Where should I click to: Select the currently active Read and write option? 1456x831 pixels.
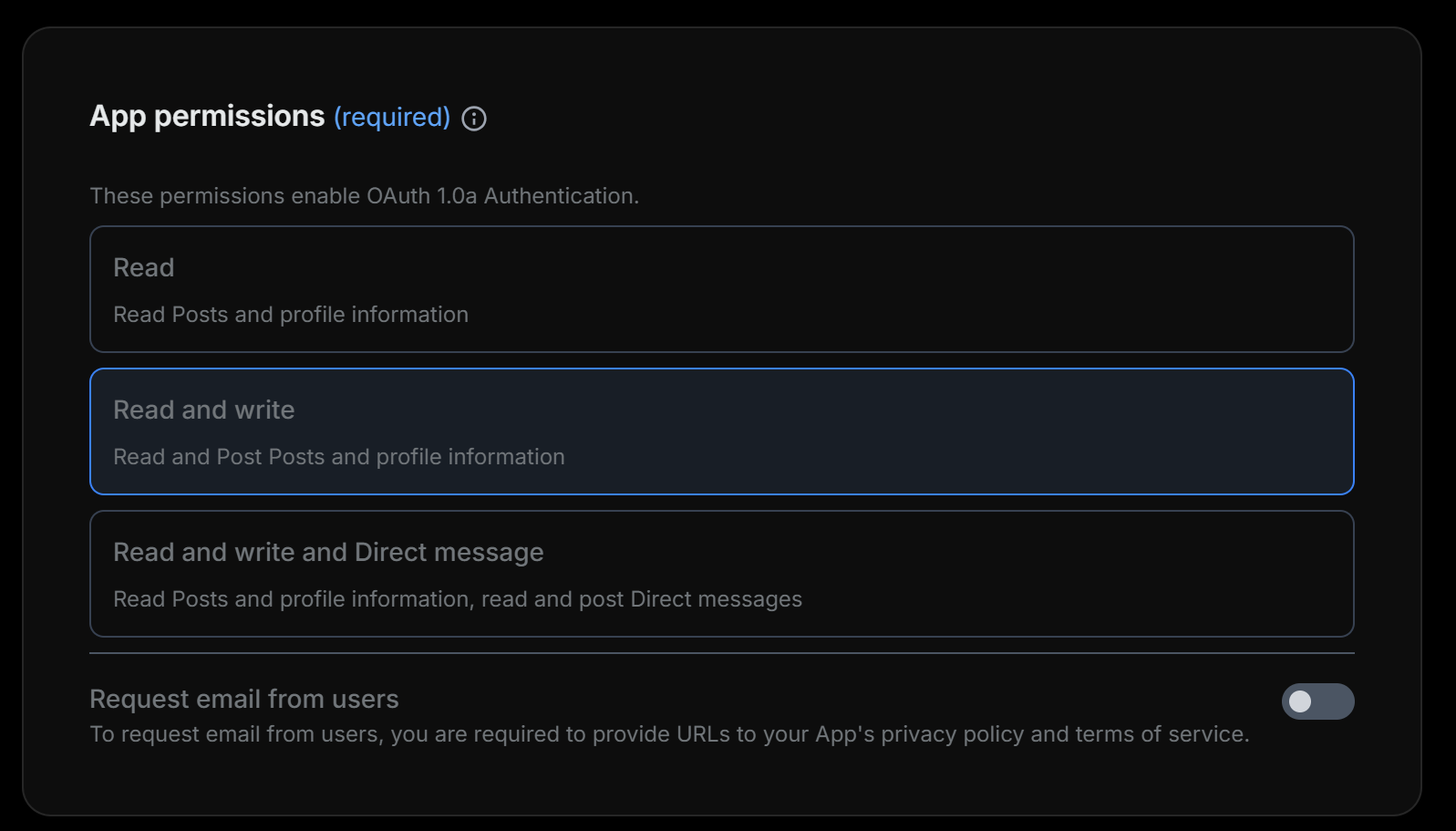tap(720, 431)
